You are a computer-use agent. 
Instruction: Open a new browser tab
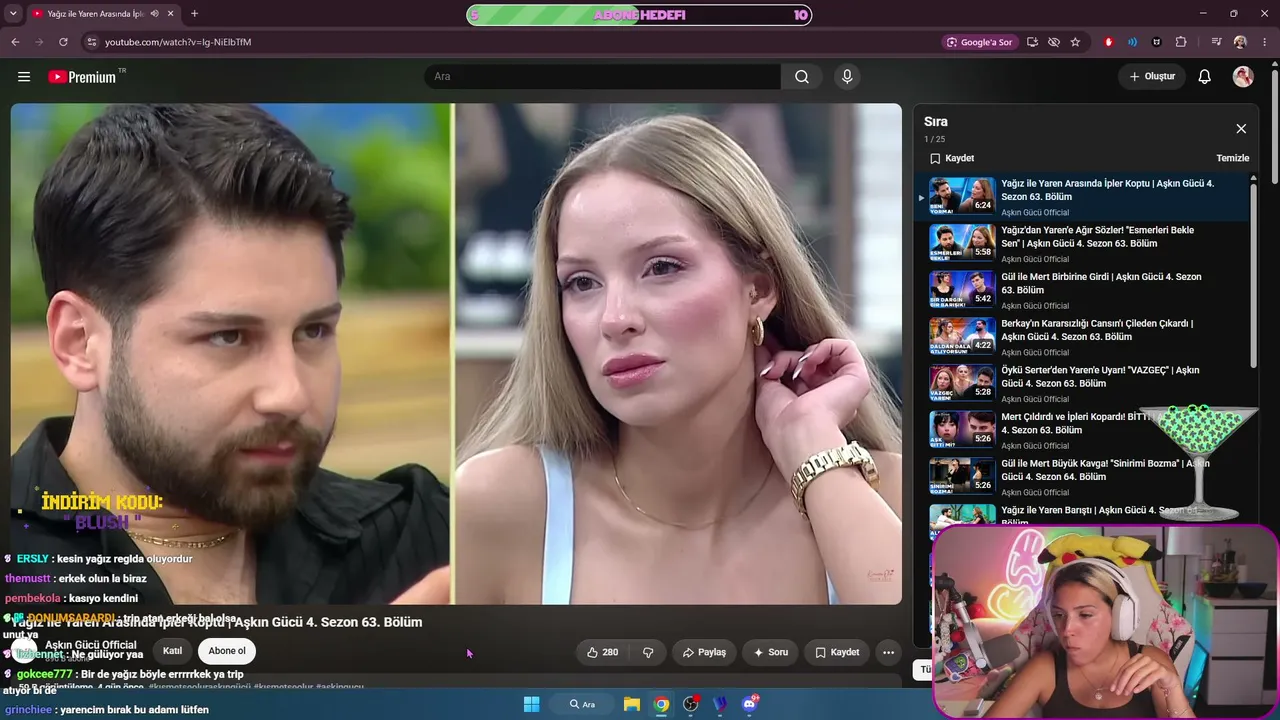[194, 14]
